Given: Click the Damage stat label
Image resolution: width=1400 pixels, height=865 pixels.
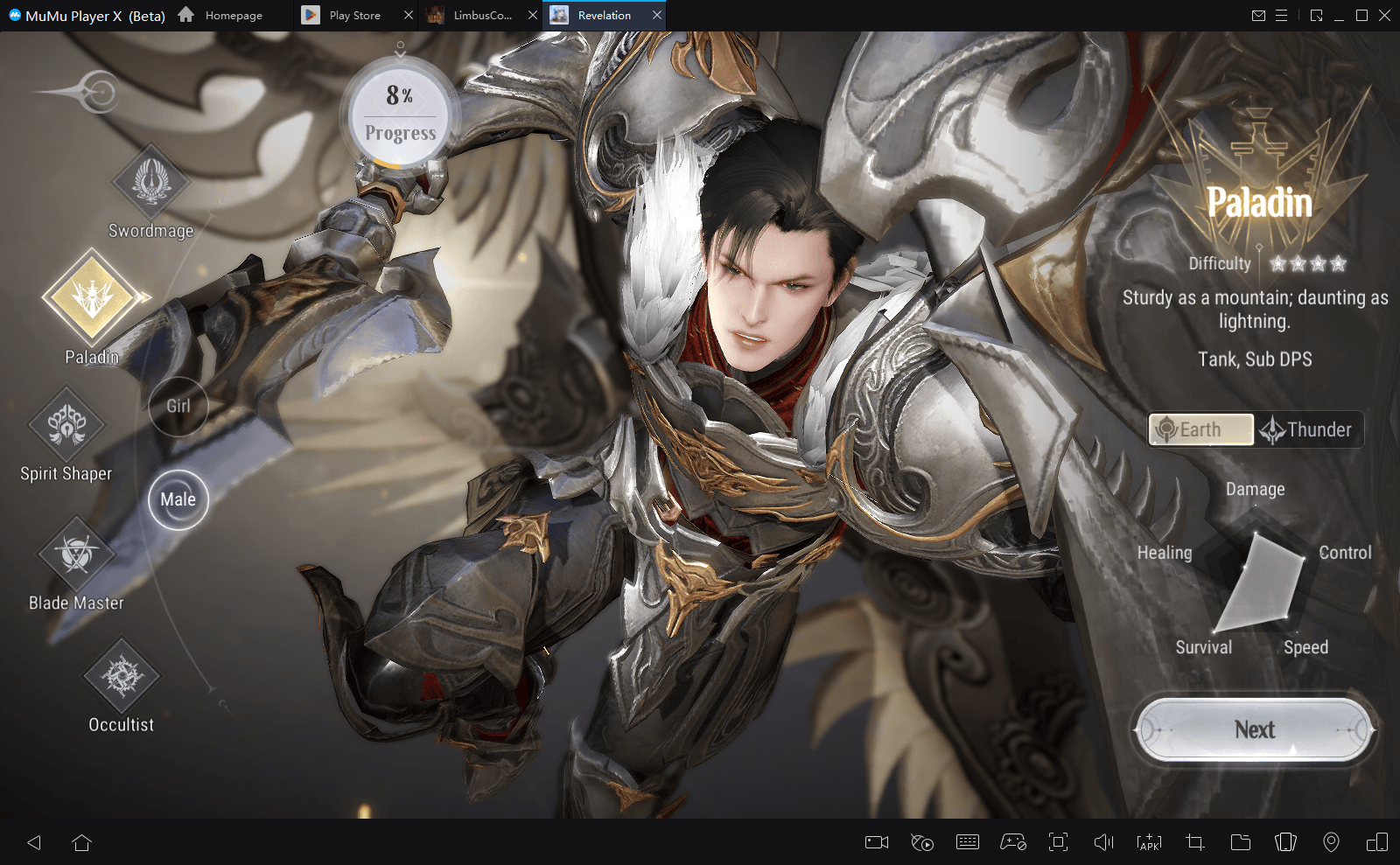Looking at the screenshot, I should point(1255,489).
